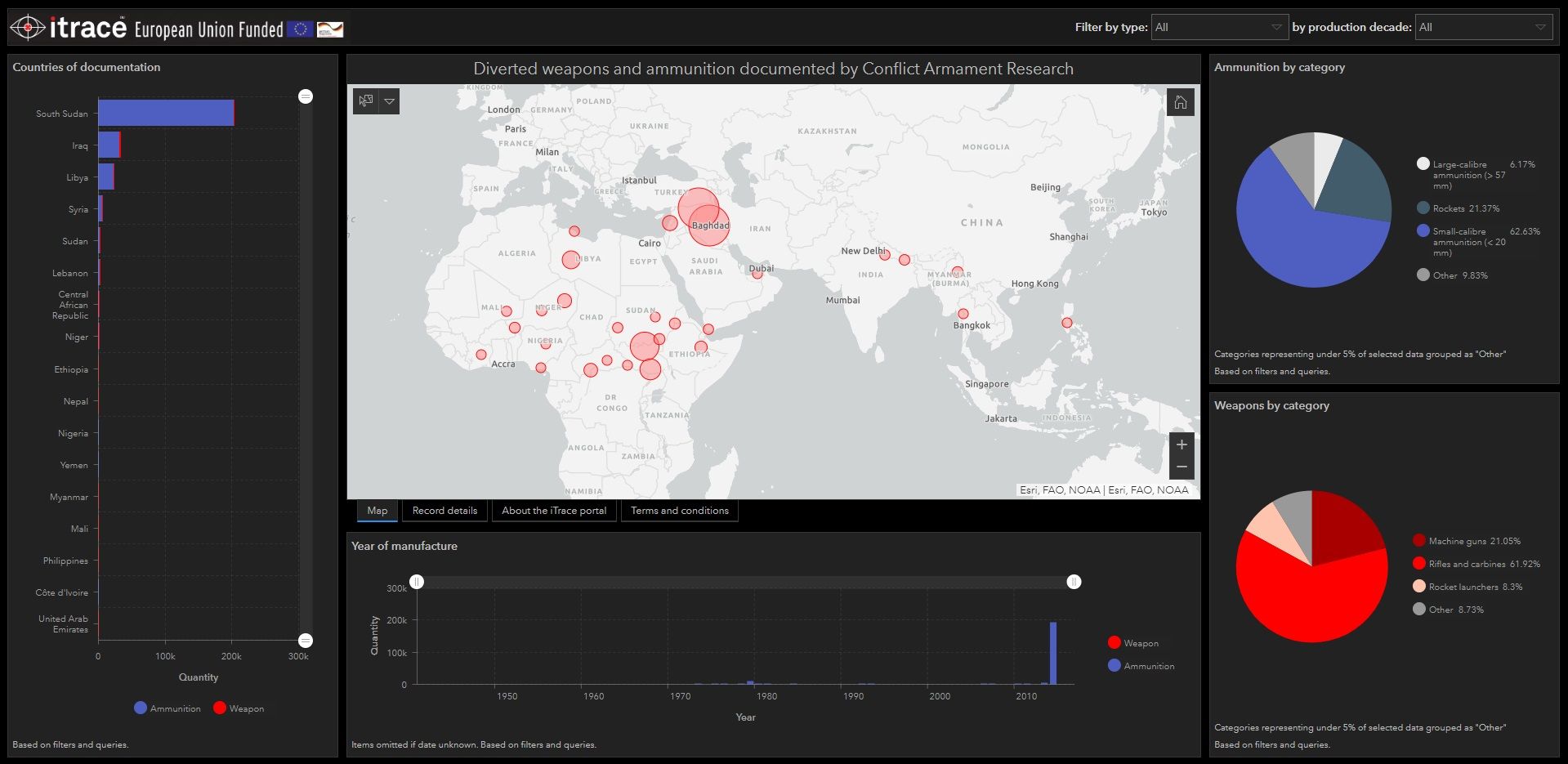Expand the selection tool options arrow

(x=389, y=101)
